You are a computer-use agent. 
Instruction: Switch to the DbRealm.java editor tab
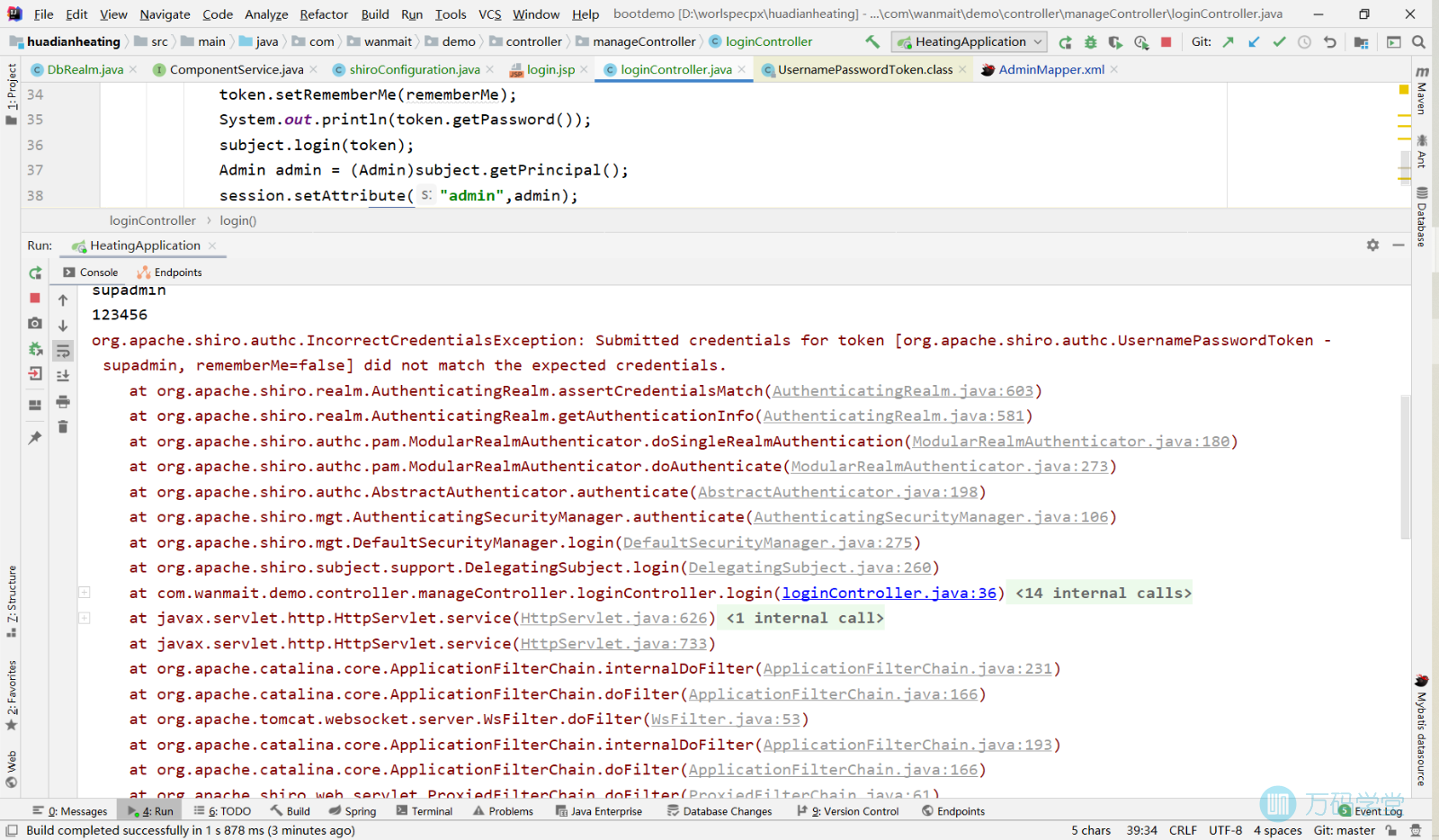pos(85,69)
